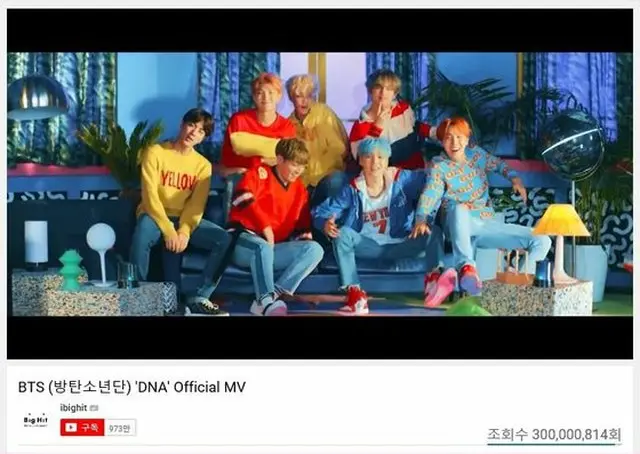Click the dark globe on the right in the video

(573, 146)
